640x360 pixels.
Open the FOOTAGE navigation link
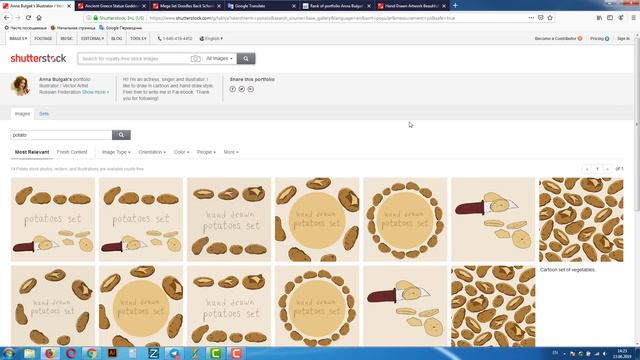pyautogui.click(x=43, y=38)
